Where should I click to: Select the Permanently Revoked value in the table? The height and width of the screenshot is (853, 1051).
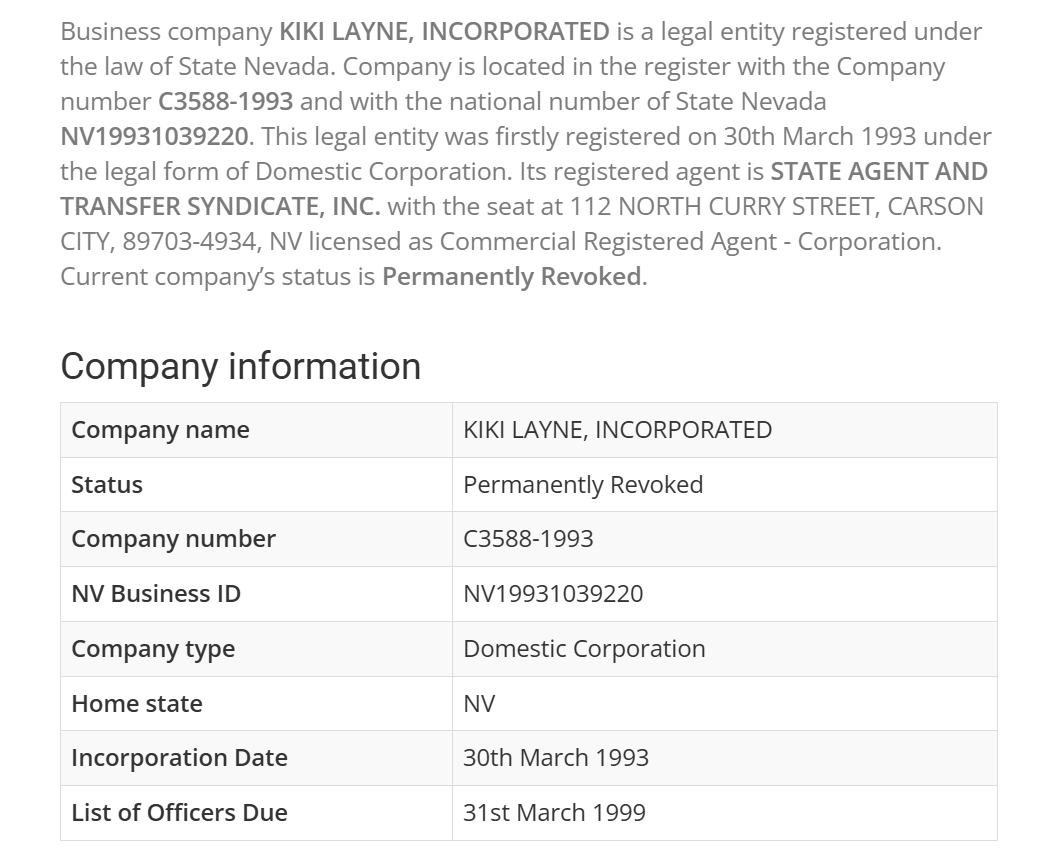(x=583, y=485)
